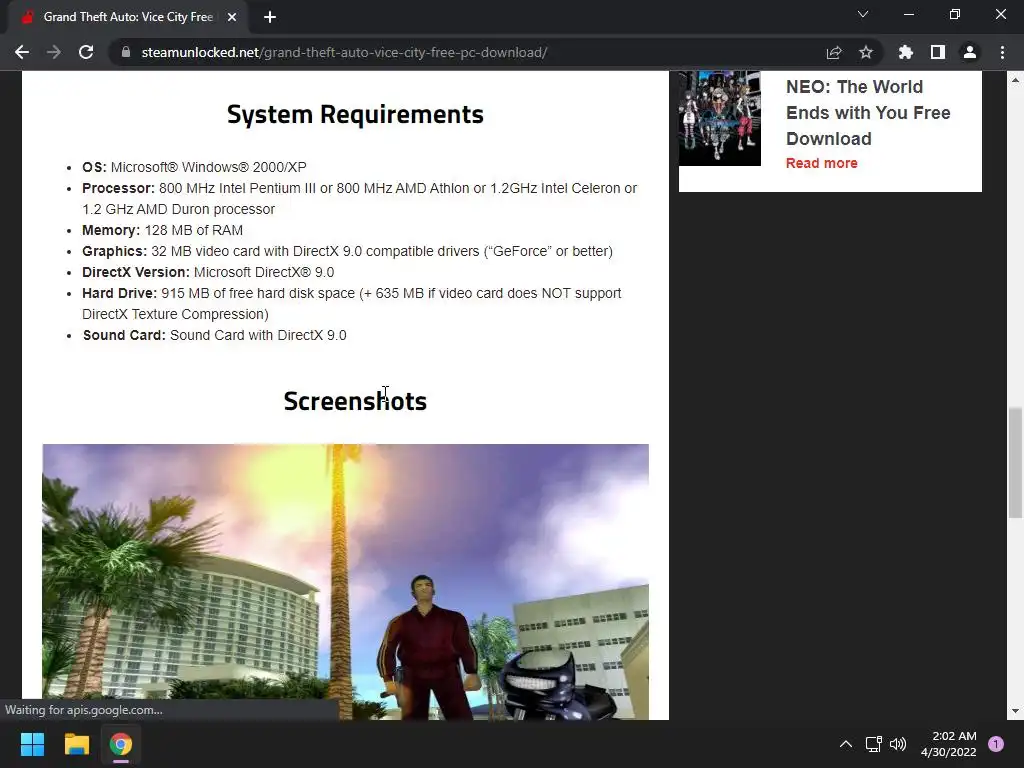
Task: Click the 'OS:' requirement line
Action: pos(194,167)
